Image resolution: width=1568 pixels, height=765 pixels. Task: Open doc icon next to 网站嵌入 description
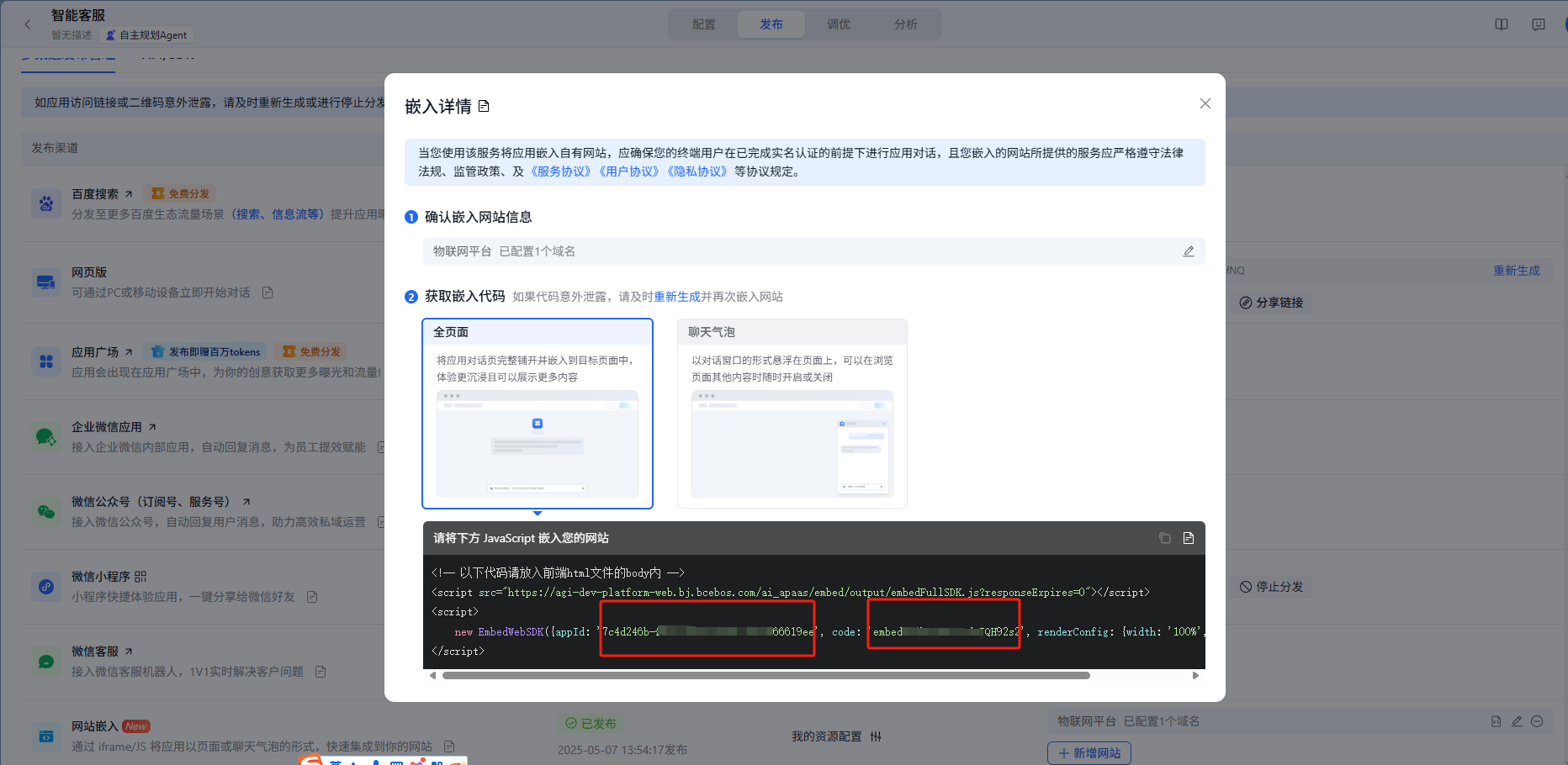coord(449,747)
